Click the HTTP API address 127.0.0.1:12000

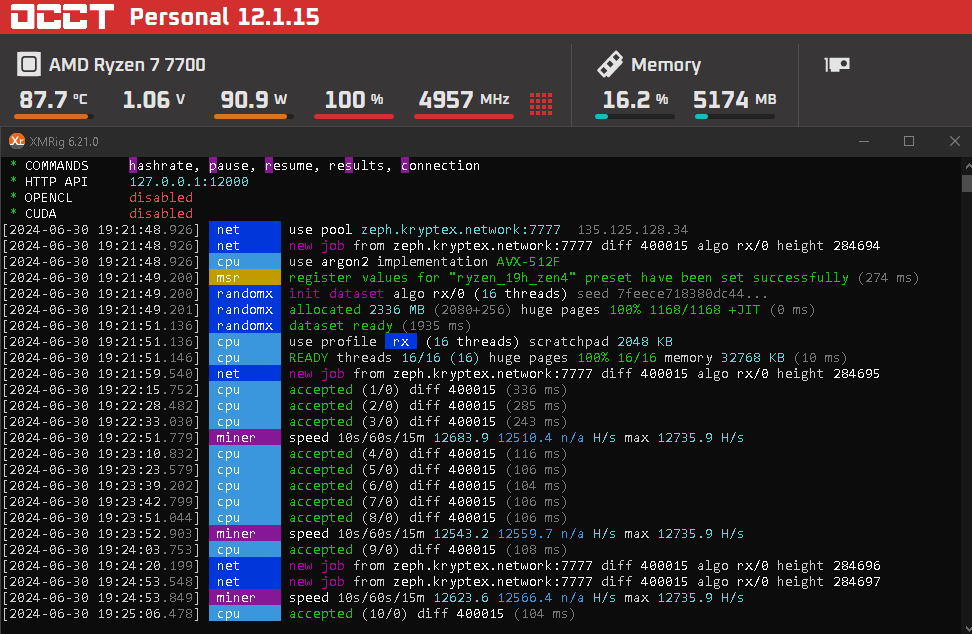(x=189, y=182)
